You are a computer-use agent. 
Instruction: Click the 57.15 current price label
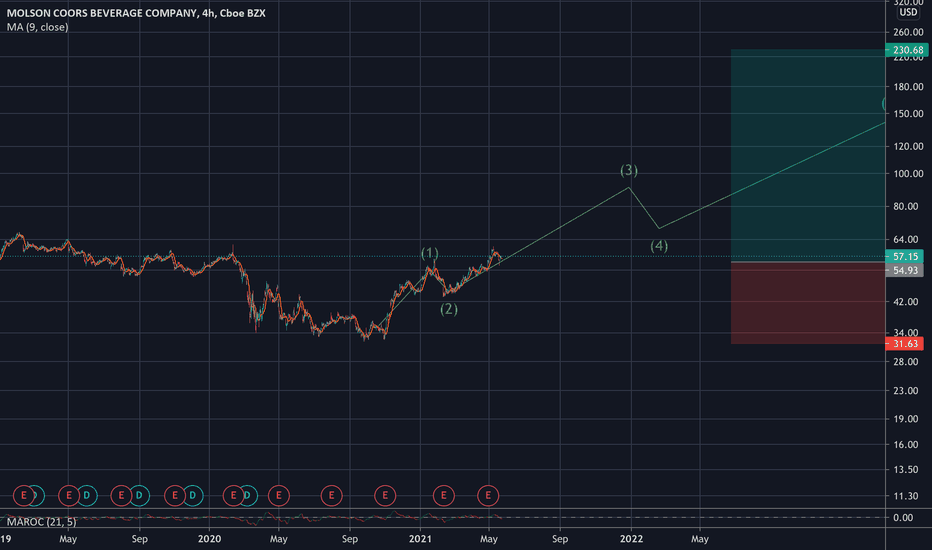905,256
